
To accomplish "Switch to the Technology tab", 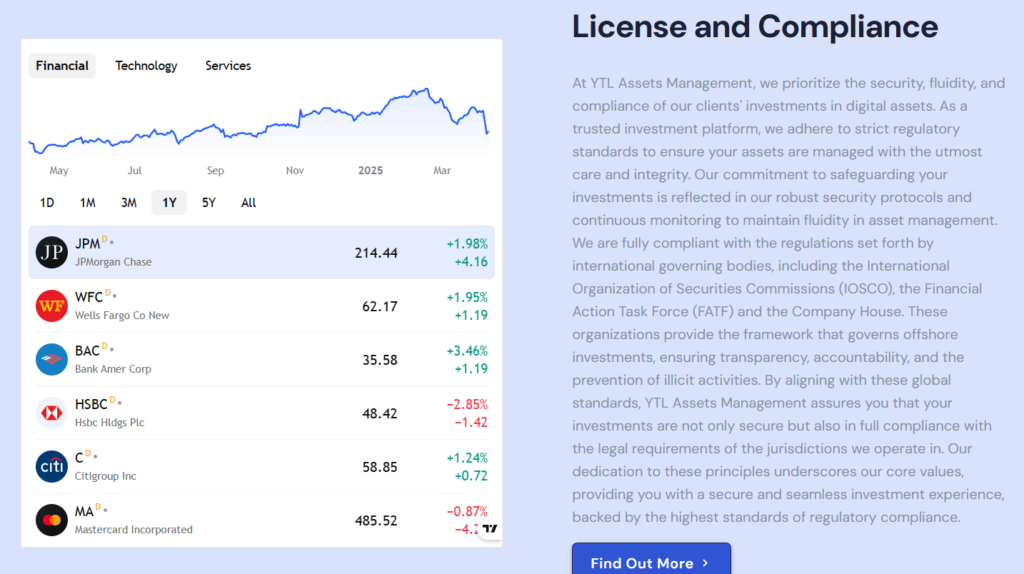I will point(146,66).
